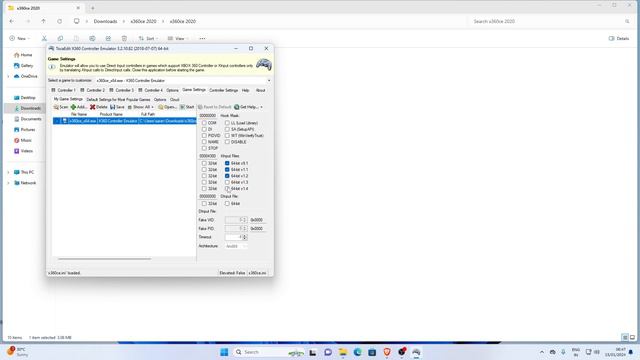Check the 64-bit v1.4 XInput file checkbox
Viewport: 640px width, 360px height.
pos(227,189)
